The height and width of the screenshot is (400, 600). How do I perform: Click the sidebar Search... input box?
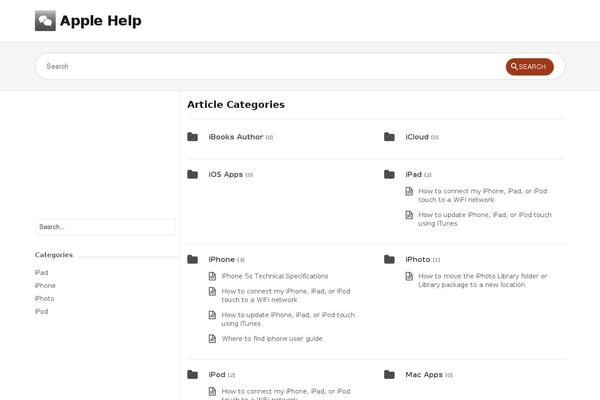105,227
